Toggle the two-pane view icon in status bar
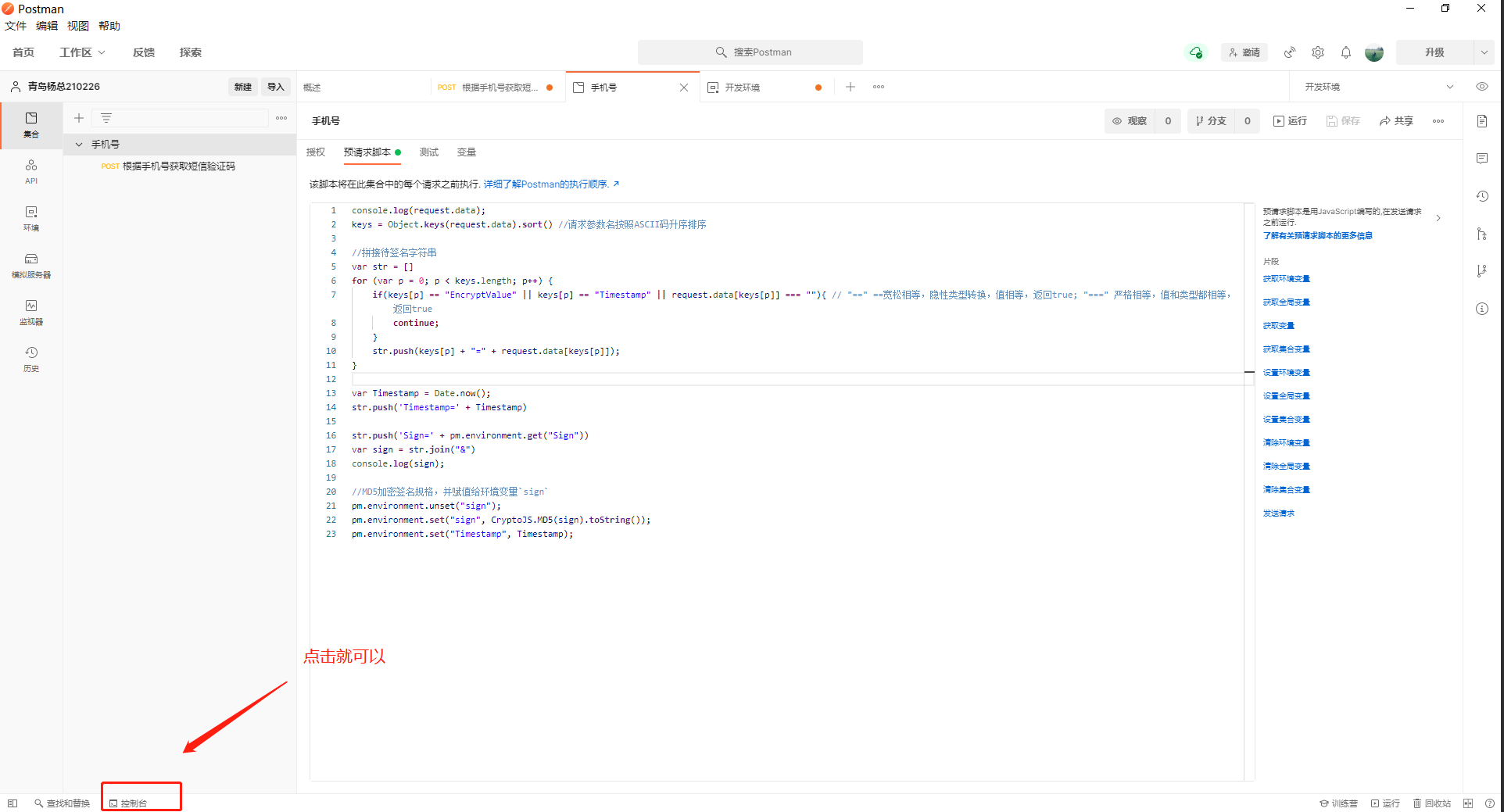 tap(1468, 803)
